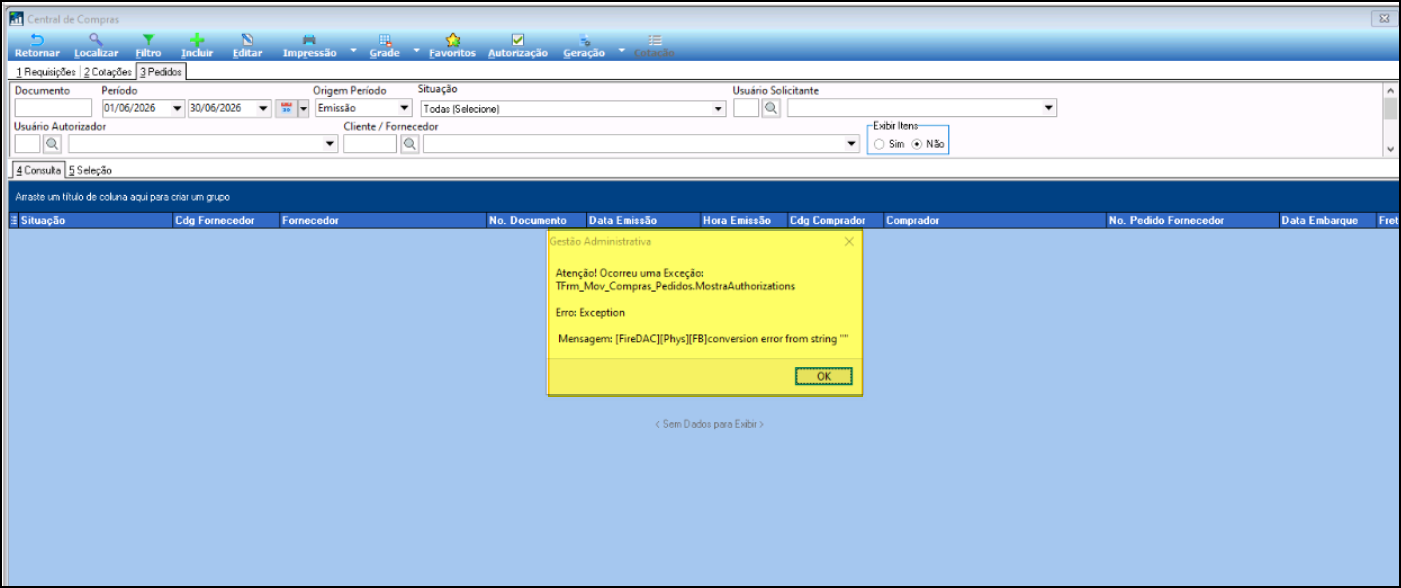Click the Autorização checkmark icon
Image resolution: width=1401 pixels, height=588 pixels.
tap(517, 40)
